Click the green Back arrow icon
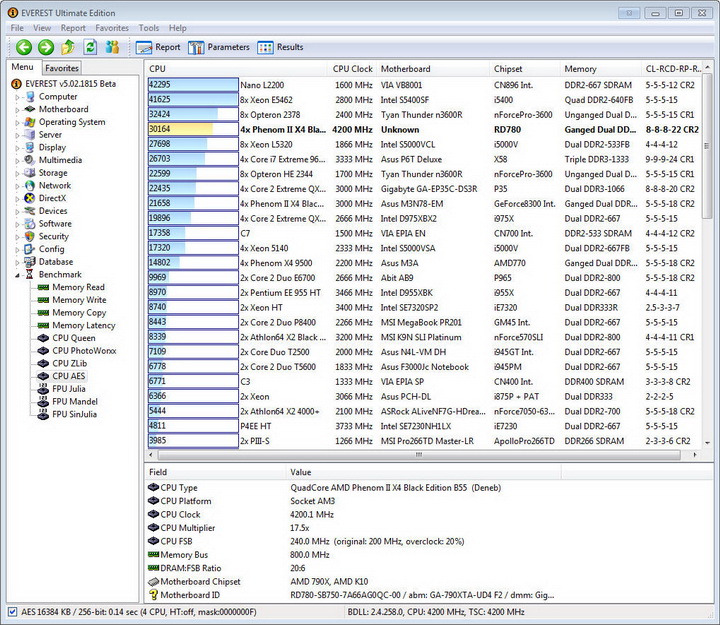The width and height of the screenshot is (720, 625). (24, 47)
